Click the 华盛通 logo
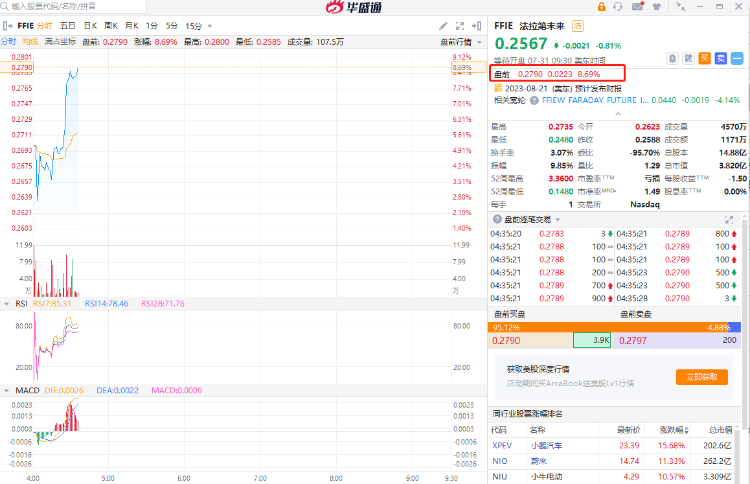This screenshot has width=750, height=484. 353,7
